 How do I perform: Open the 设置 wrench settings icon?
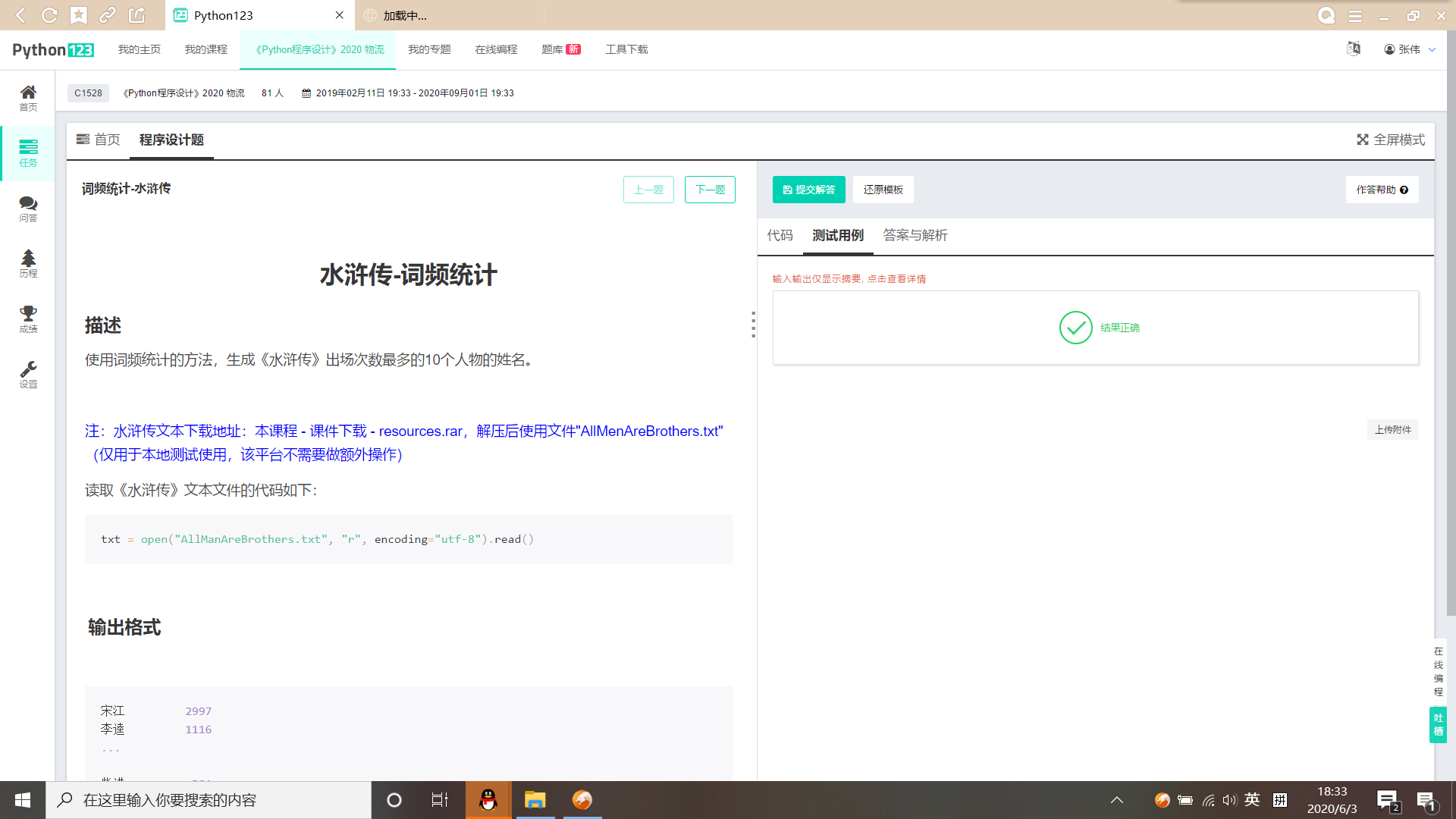tap(28, 374)
